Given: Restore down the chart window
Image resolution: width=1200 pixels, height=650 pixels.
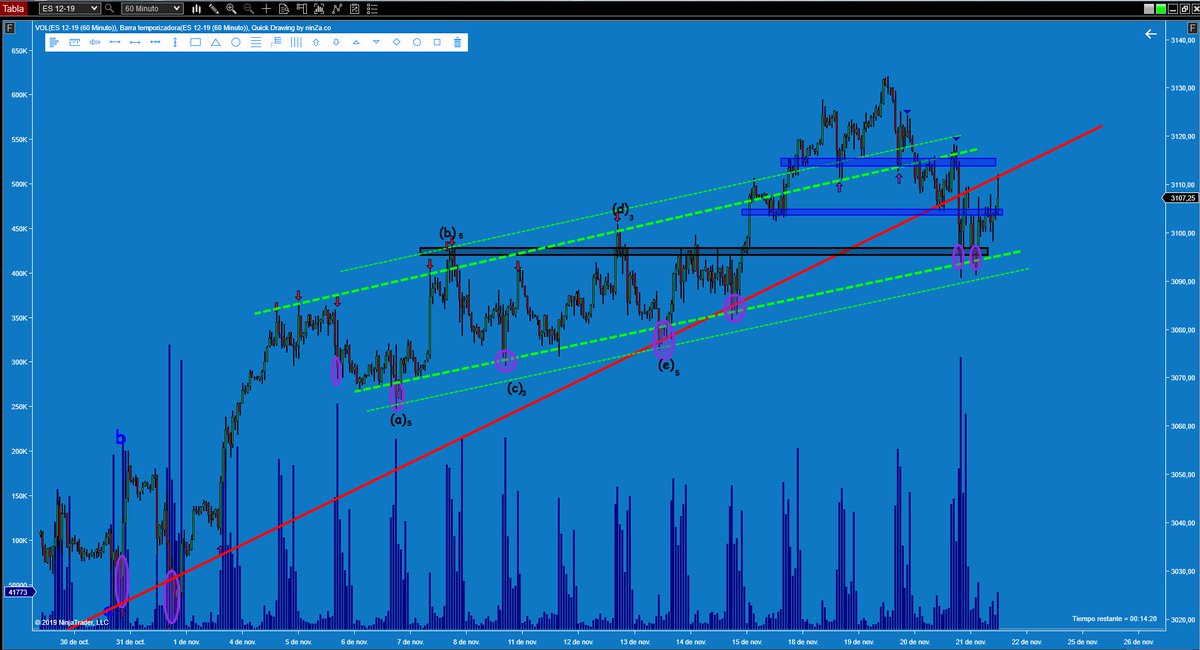Looking at the screenshot, I should pyautogui.click(x=1184, y=9).
